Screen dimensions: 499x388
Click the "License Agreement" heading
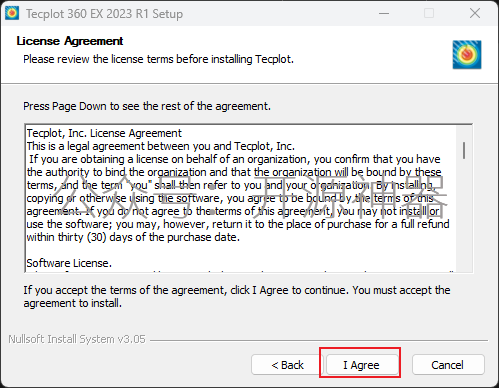70,41
